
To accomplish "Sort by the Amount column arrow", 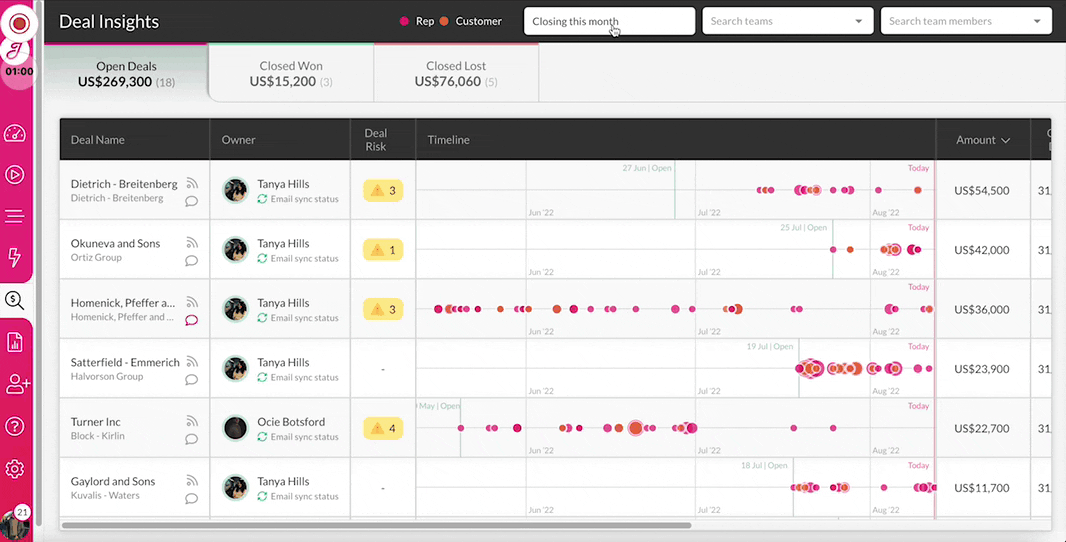I will [x=1005, y=140].
